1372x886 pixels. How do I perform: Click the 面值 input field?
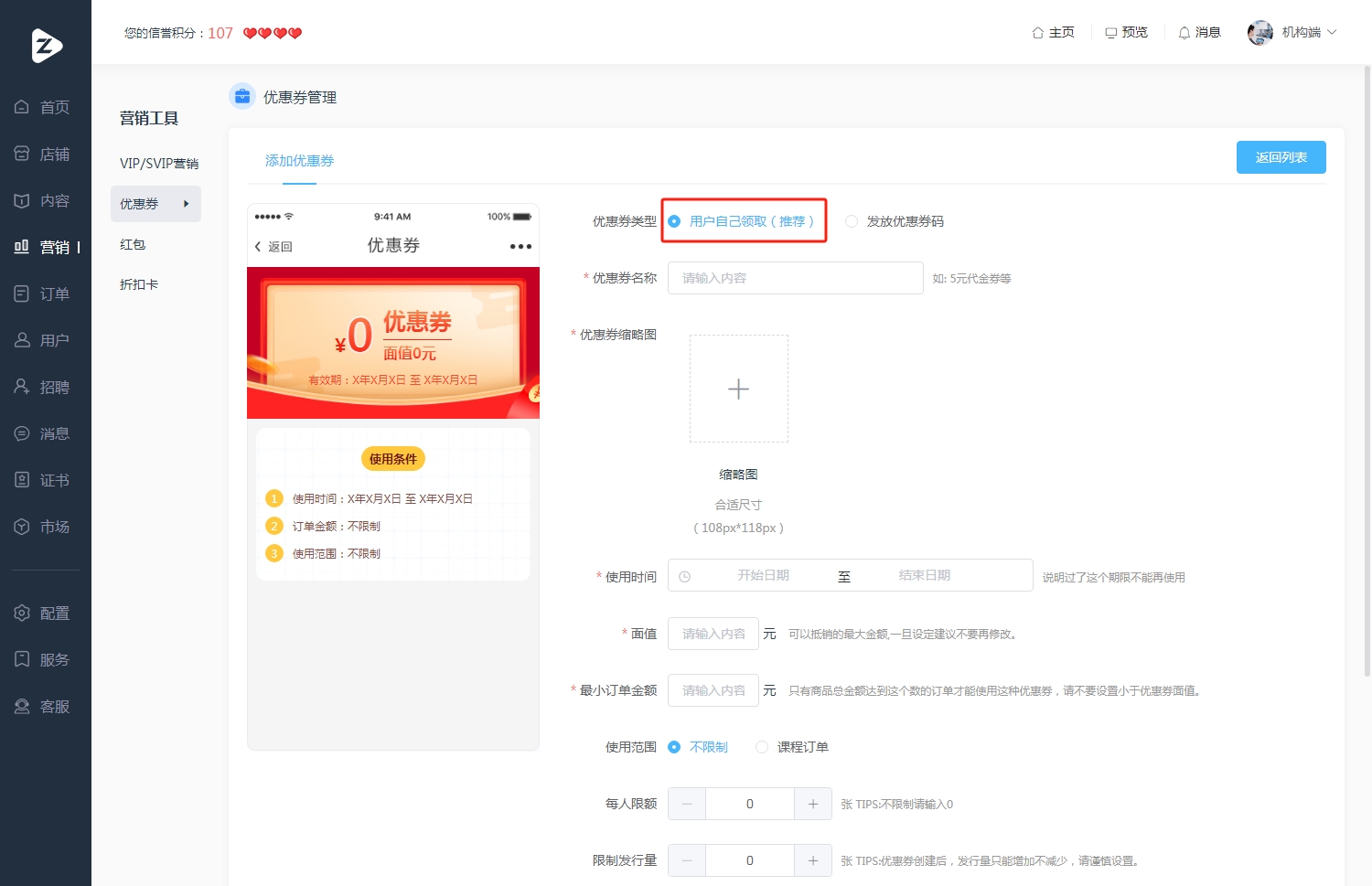(713, 634)
